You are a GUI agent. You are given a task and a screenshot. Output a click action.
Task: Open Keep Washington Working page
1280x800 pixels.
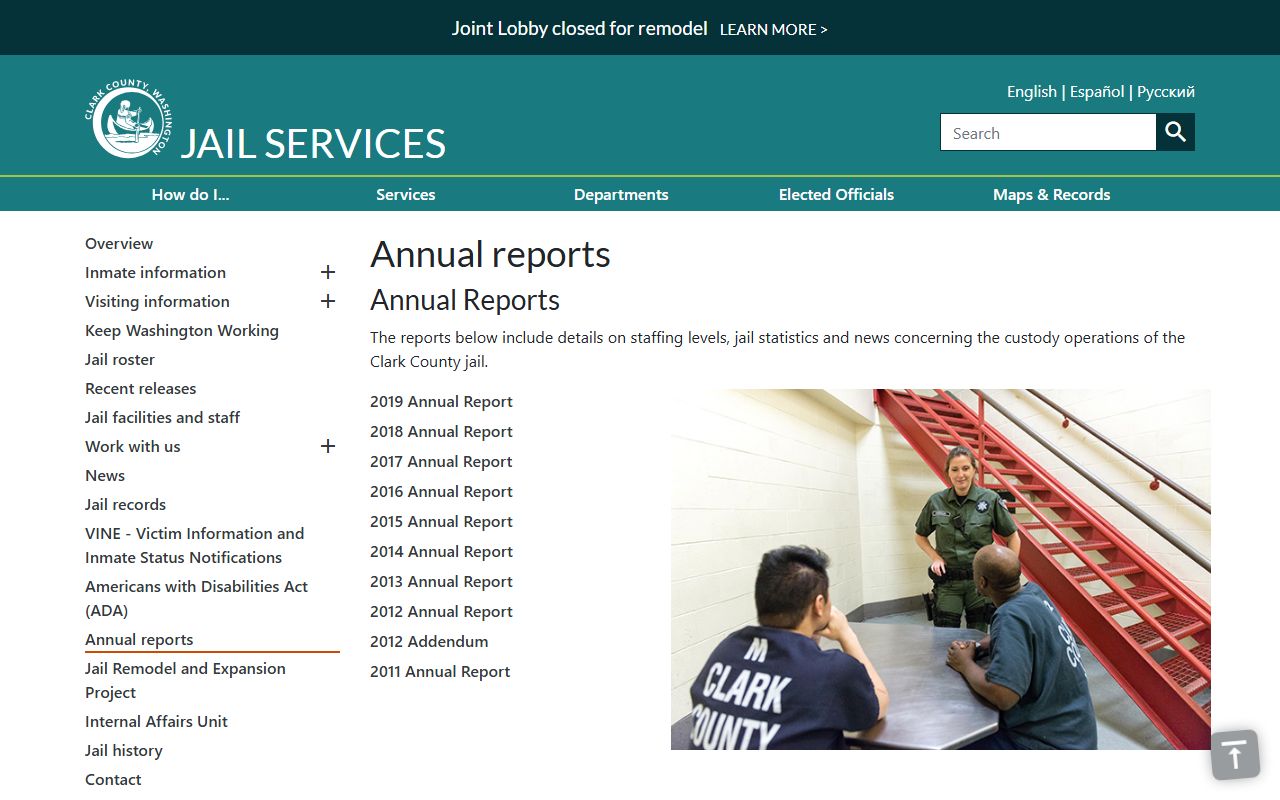(x=182, y=330)
